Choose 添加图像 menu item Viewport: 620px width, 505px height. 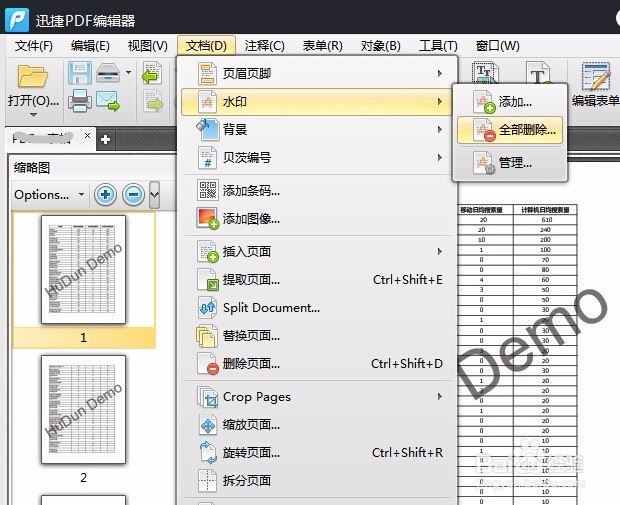click(316, 218)
